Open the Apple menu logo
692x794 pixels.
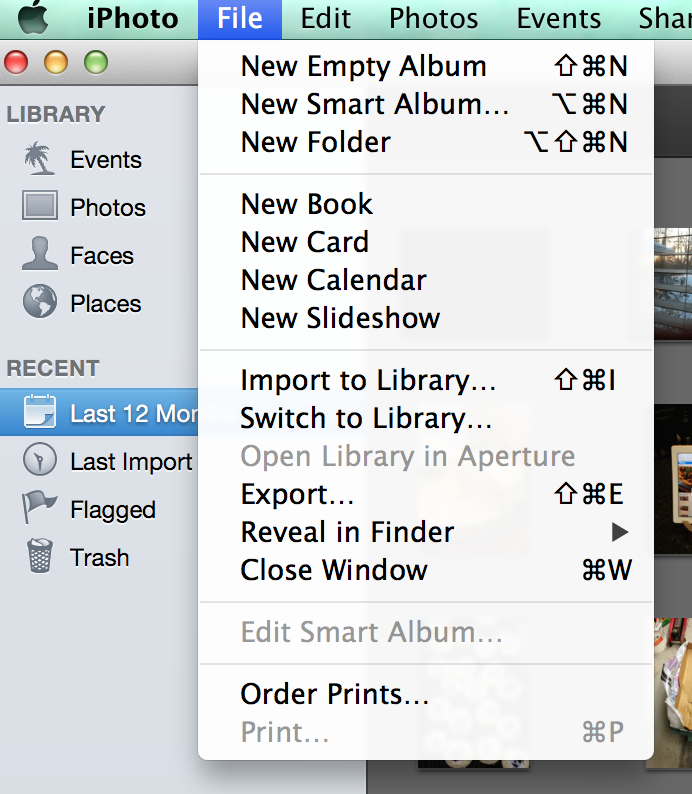tap(33, 16)
